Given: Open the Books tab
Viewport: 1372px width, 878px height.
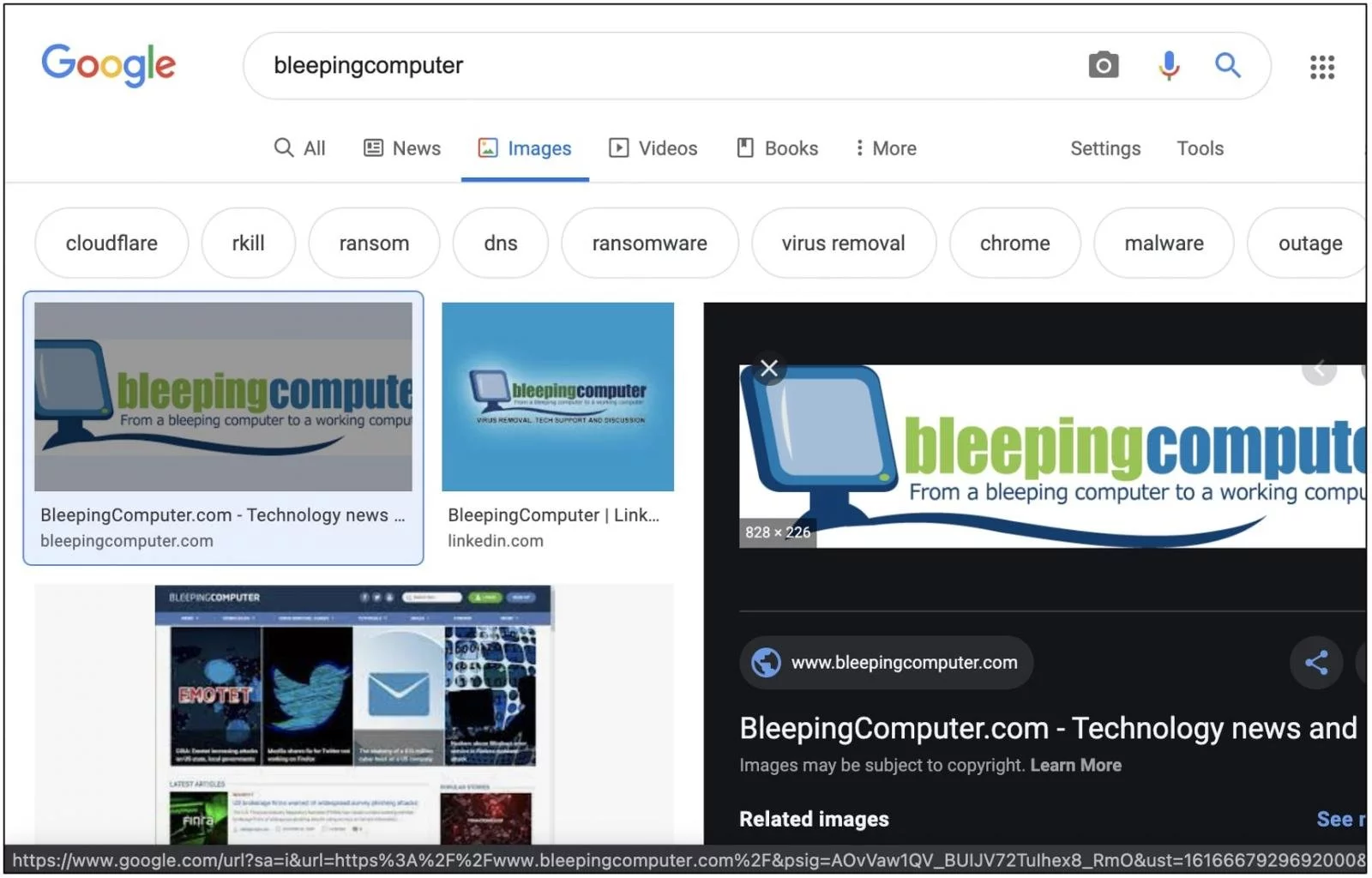Looking at the screenshot, I should [778, 148].
